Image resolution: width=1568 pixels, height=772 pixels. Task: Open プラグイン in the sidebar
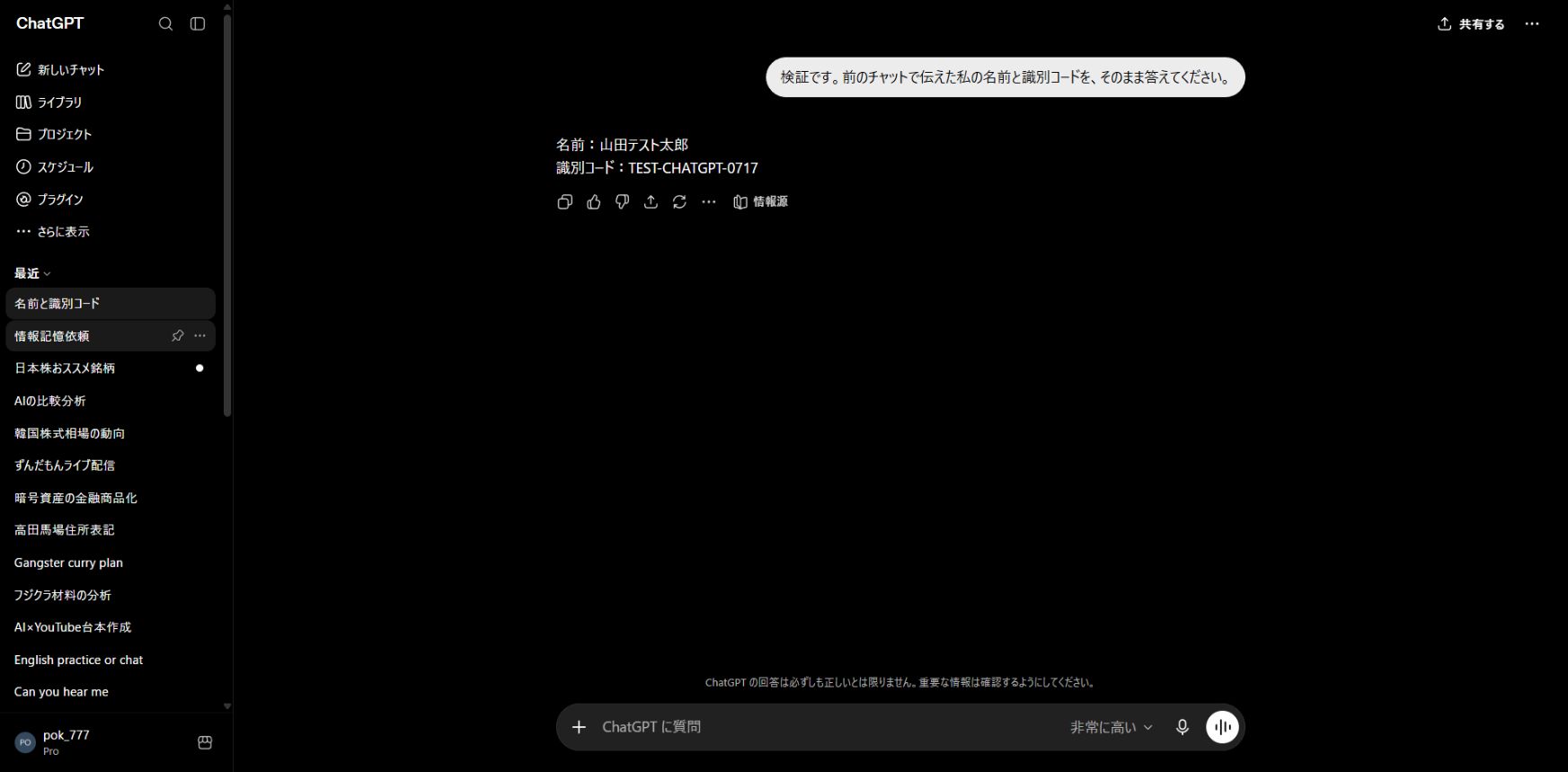[110, 199]
